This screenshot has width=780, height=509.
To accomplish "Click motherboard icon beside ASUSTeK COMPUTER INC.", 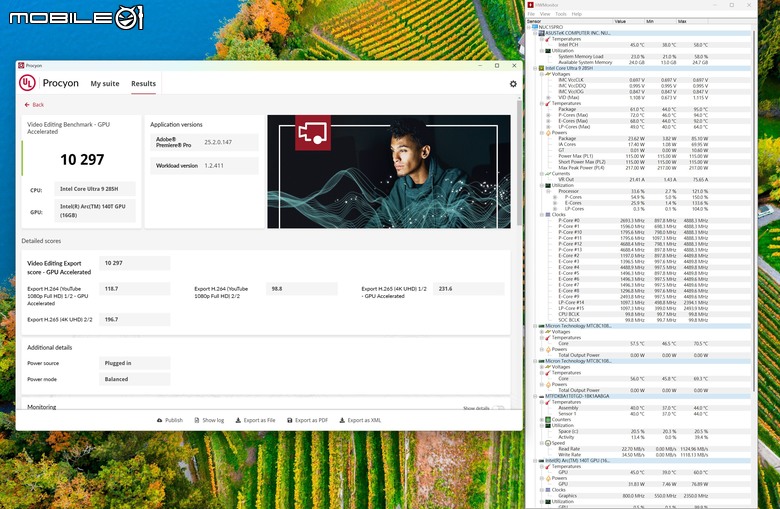I will [x=541, y=33].
